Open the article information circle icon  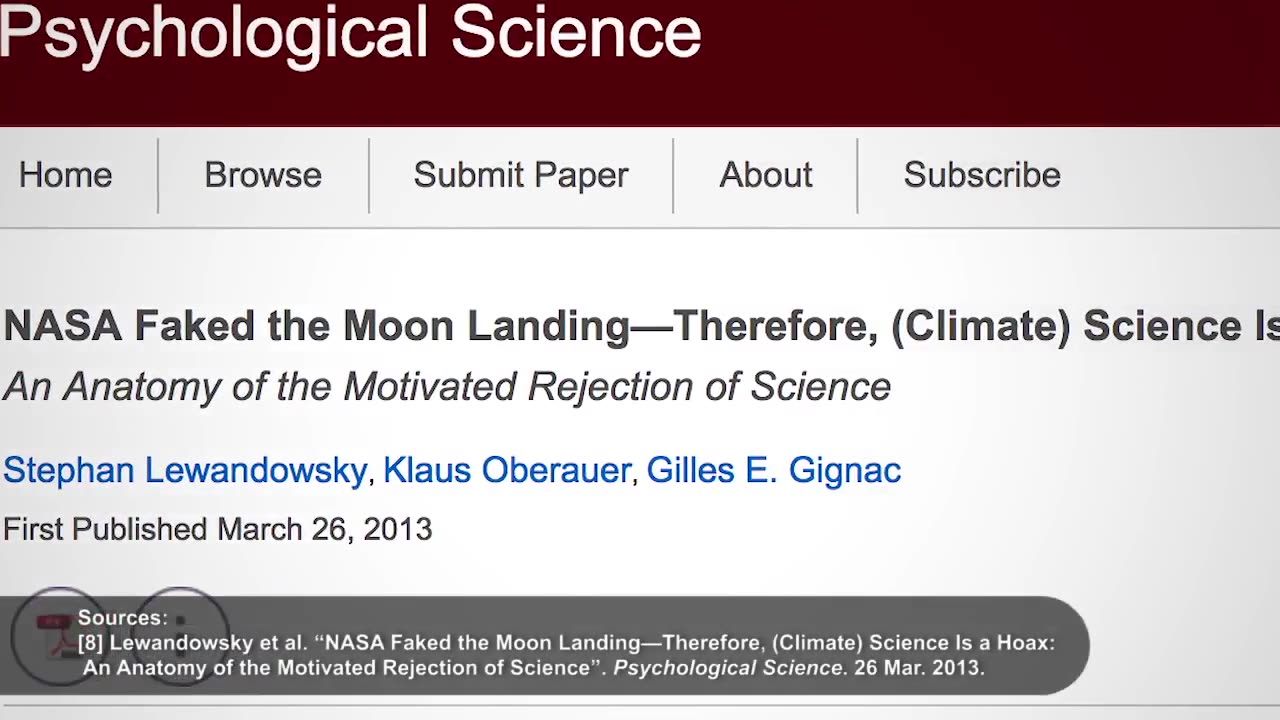coord(181,634)
